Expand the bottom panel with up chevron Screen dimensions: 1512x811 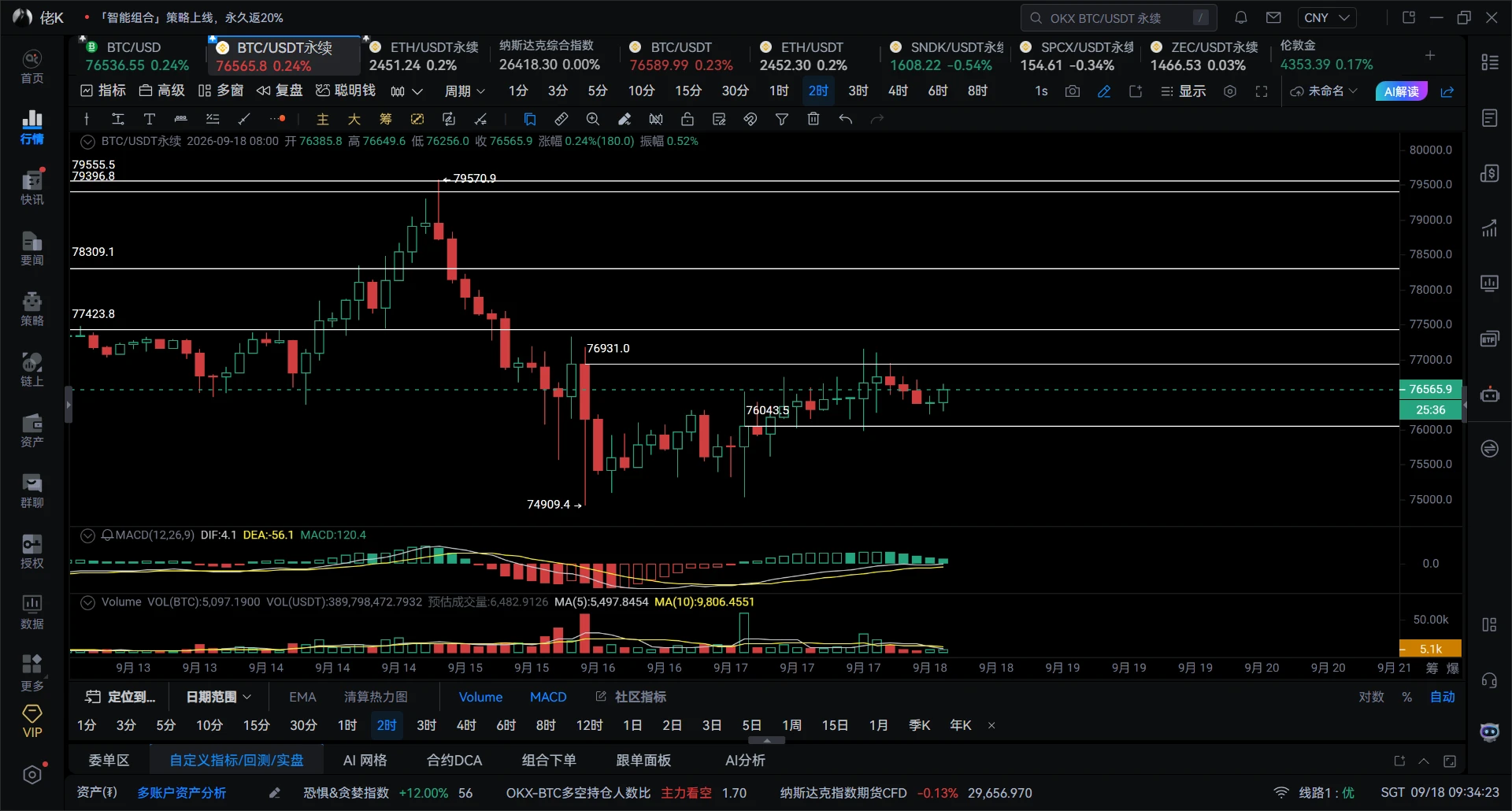pos(1424,761)
